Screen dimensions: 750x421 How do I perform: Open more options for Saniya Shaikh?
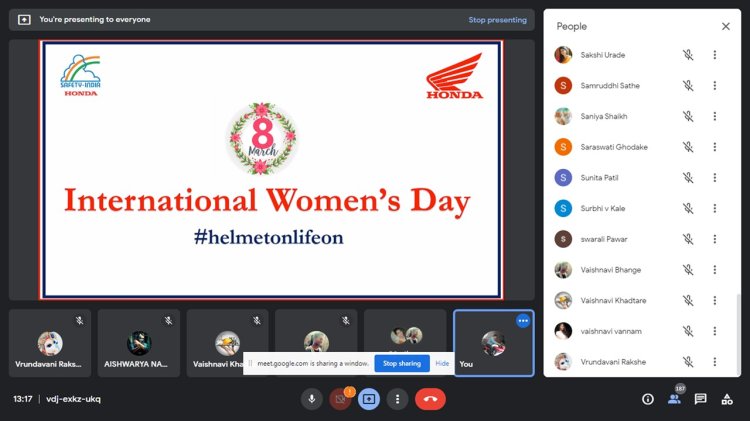pyautogui.click(x=715, y=116)
